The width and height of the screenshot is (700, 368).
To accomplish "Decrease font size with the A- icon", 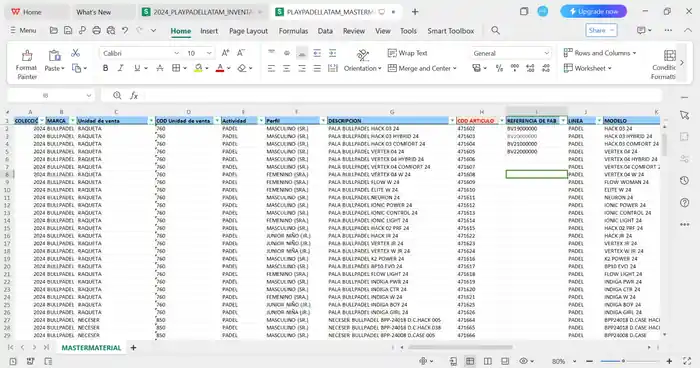I will (241, 53).
